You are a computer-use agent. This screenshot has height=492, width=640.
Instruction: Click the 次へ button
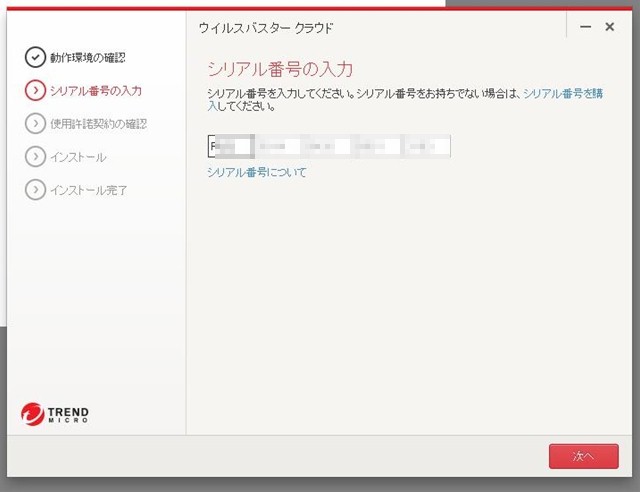click(x=584, y=456)
